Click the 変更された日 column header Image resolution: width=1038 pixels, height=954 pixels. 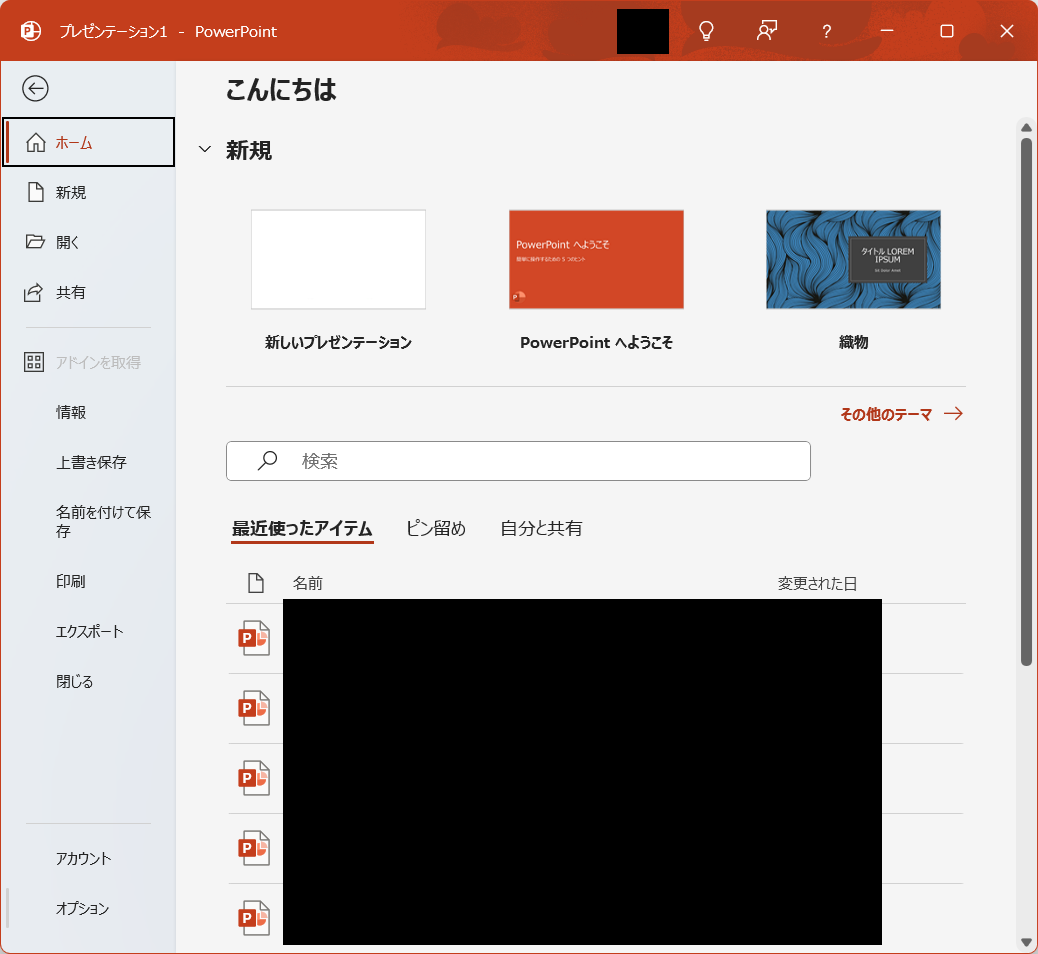[817, 583]
